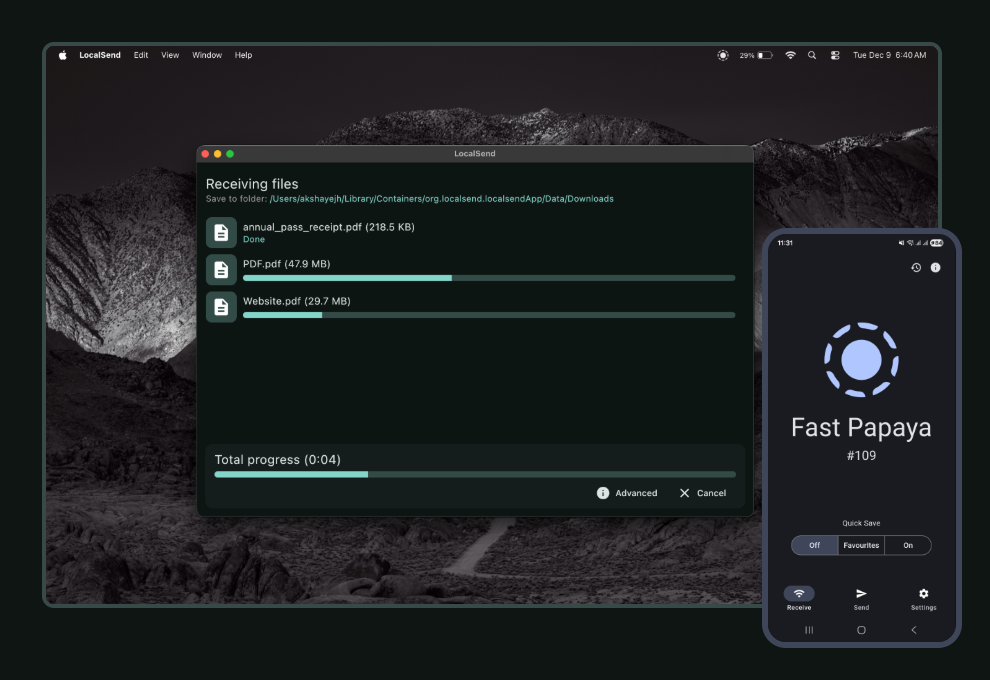Tap the 11:31 clock on phone
Screen dimensions: 990x680
785,243
